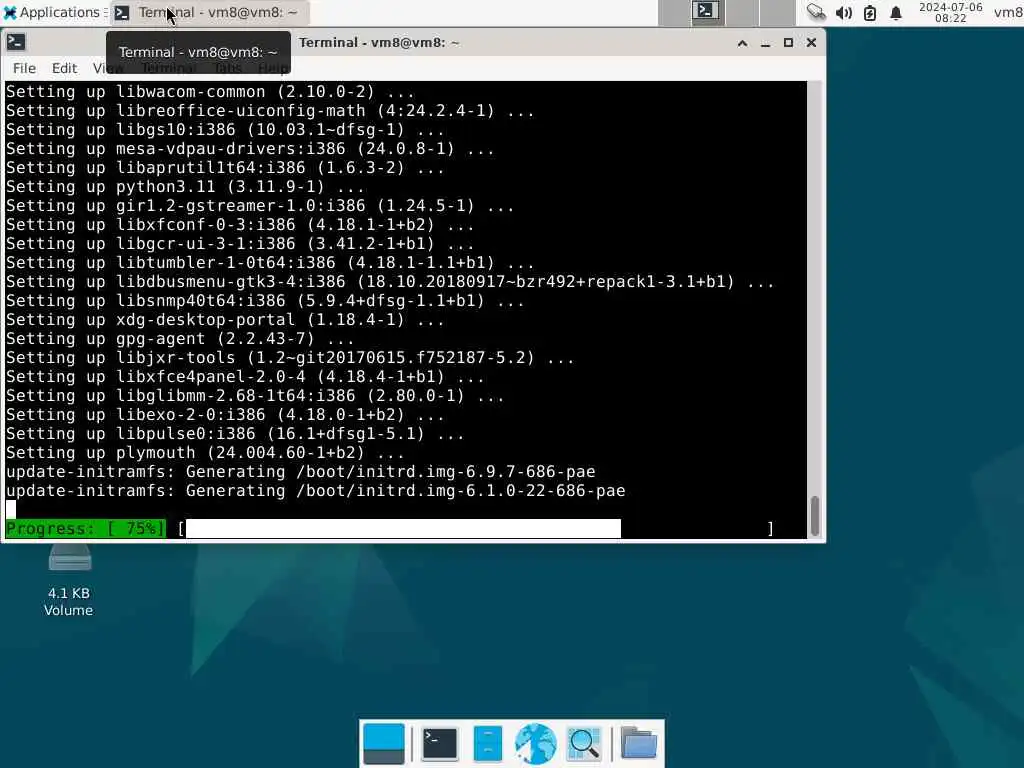This screenshot has height=768, width=1024.
Task: Click the roll-up arrow in Terminal titlebar
Action: point(743,43)
